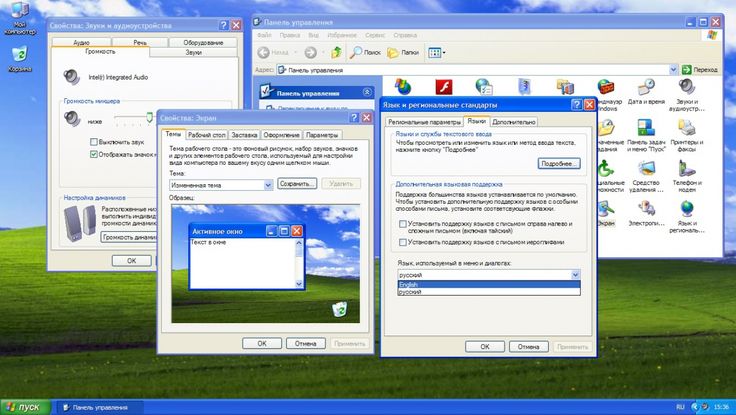
Task: Click Отмена in the display properties dialog
Action: click(306, 343)
